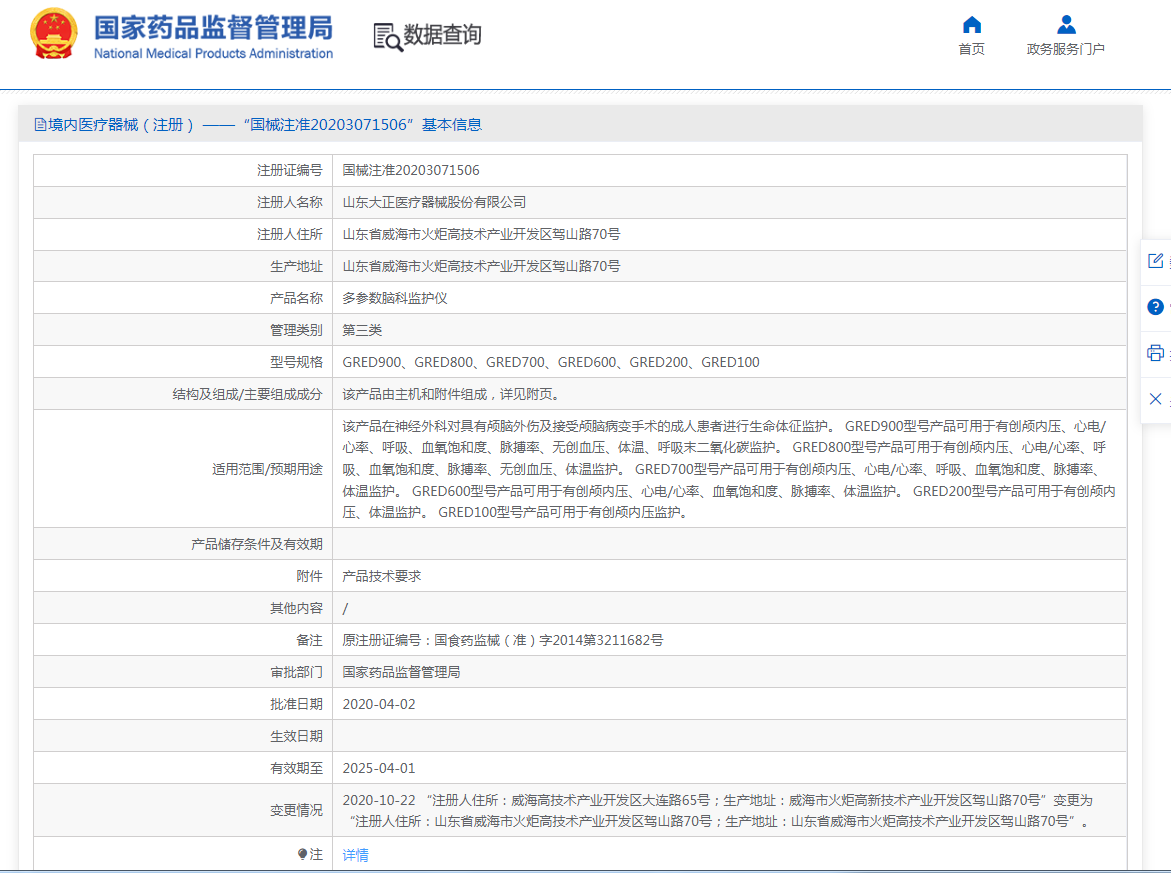Click 产品技术要求 attachment value
Viewport: 1171px width, 873px height.
pyautogui.click(x=382, y=577)
